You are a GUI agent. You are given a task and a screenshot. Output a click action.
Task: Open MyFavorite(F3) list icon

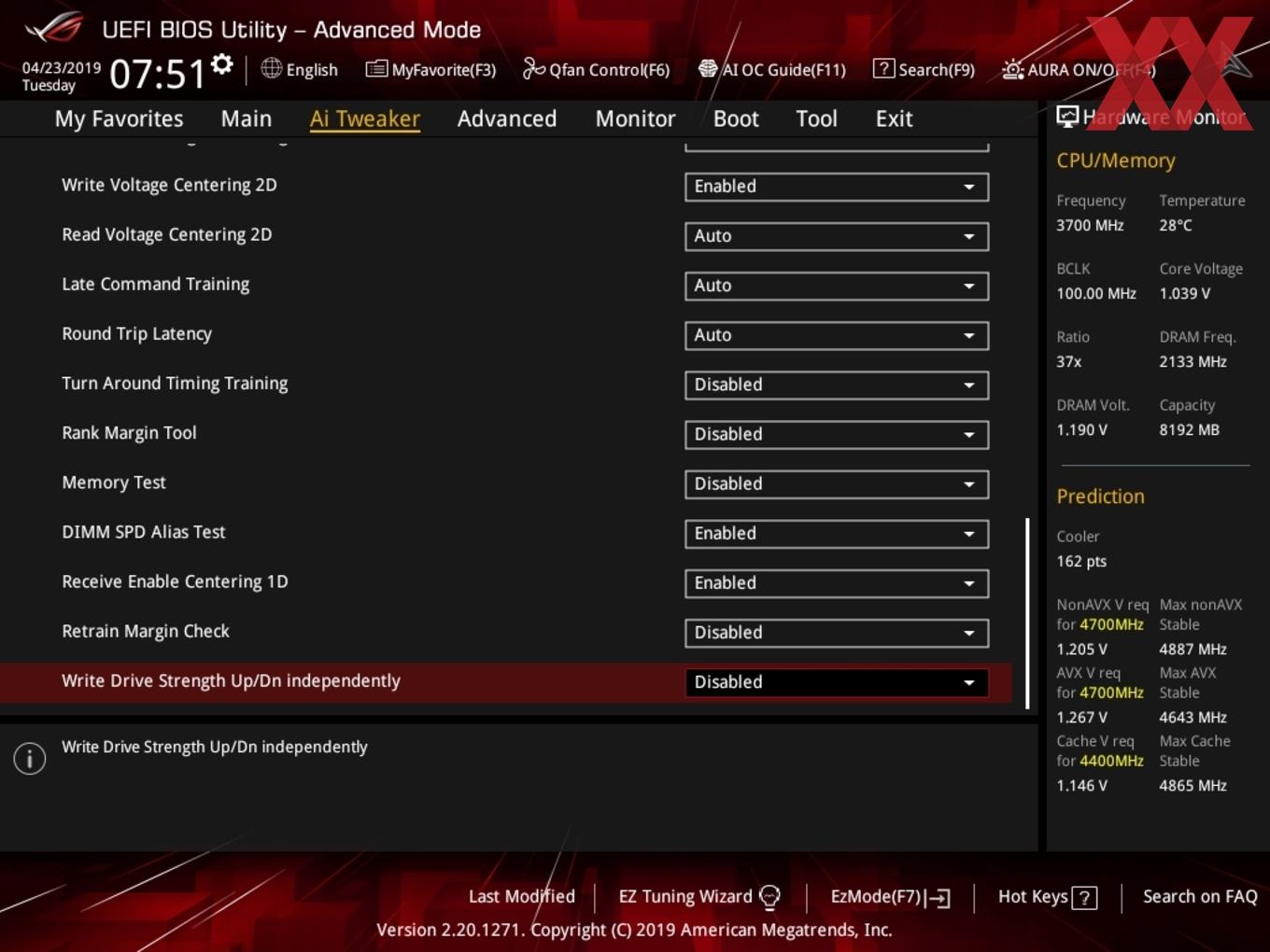[x=376, y=69]
